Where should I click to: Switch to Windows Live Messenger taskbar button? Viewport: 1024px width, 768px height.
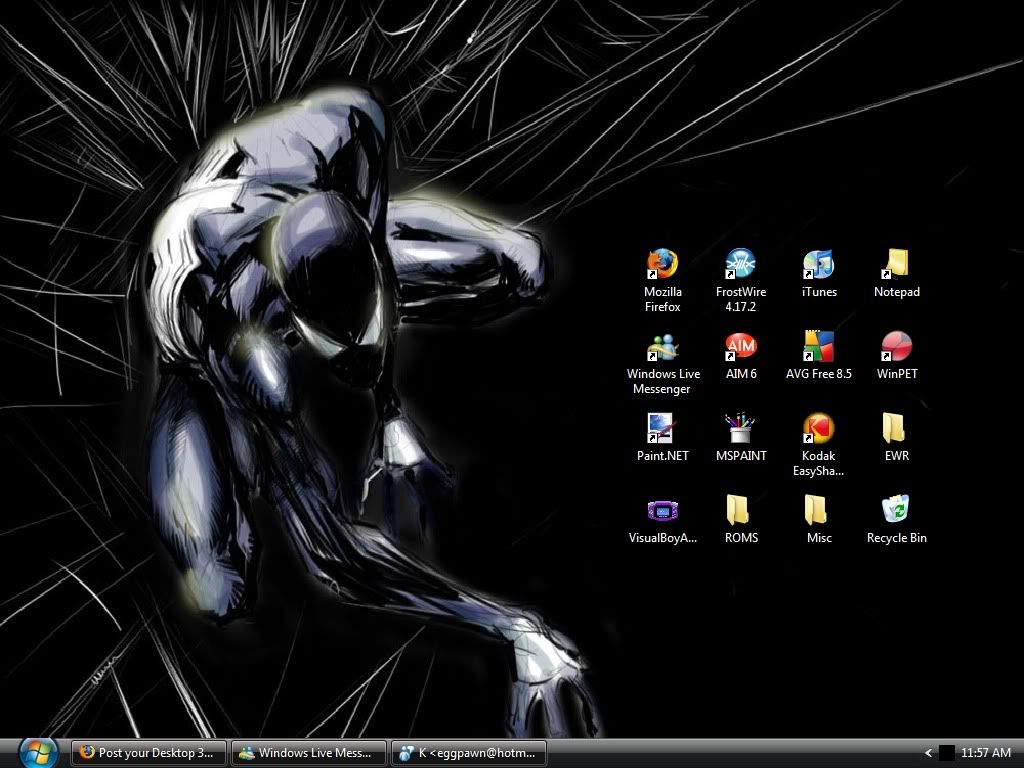tap(309, 753)
